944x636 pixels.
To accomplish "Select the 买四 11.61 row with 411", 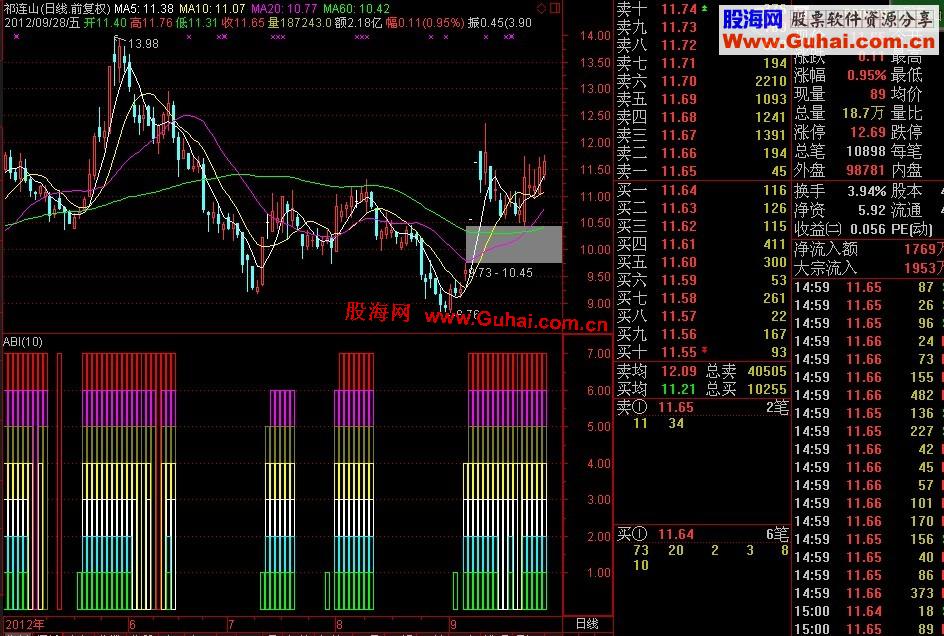I will pyautogui.click(x=702, y=245).
